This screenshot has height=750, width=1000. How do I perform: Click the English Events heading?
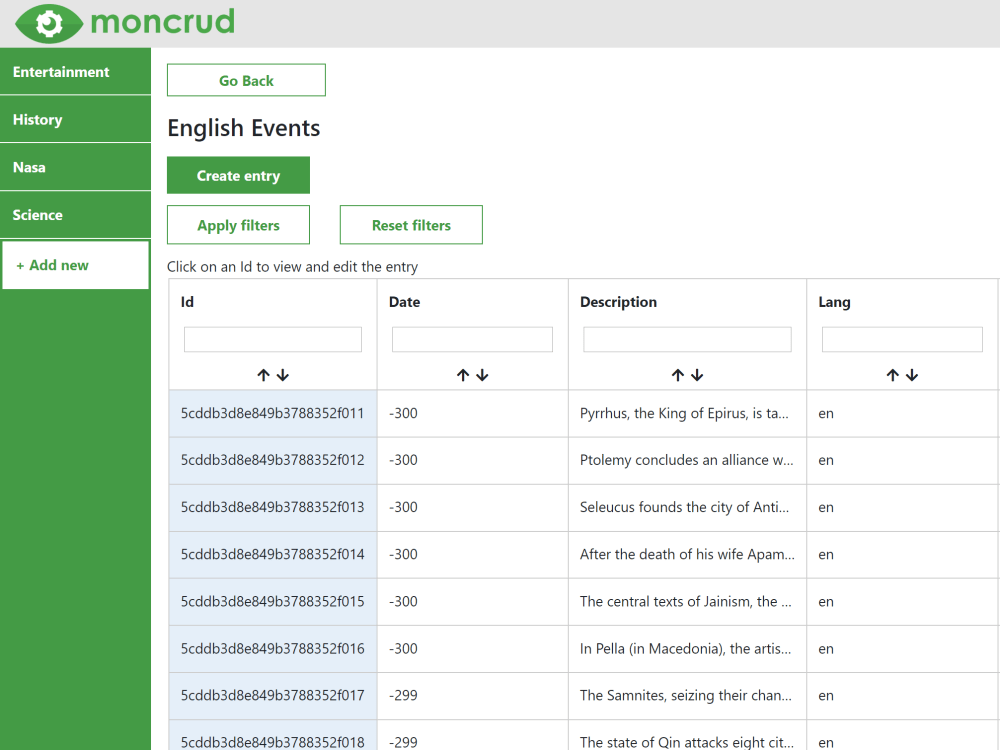pyautogui.click(x=244, y=128)
